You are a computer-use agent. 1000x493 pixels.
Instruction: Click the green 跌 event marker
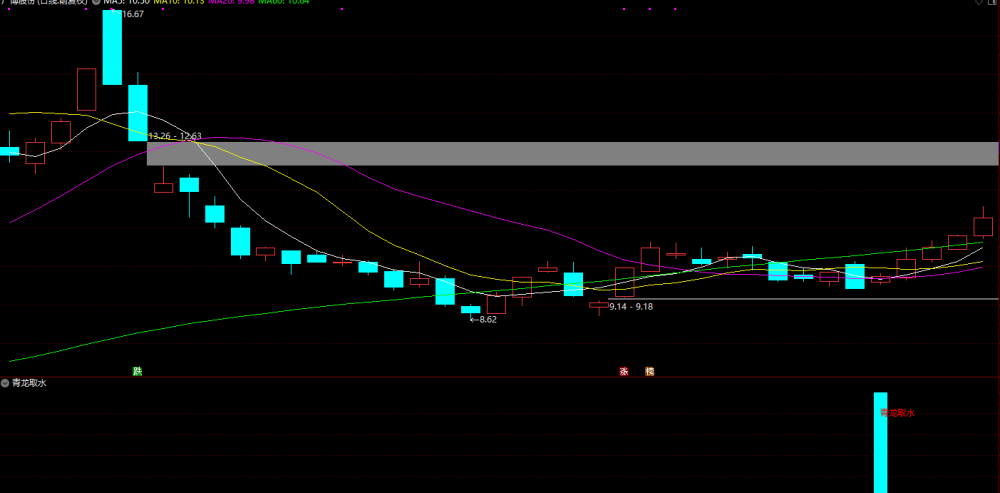tap(137, 371)
